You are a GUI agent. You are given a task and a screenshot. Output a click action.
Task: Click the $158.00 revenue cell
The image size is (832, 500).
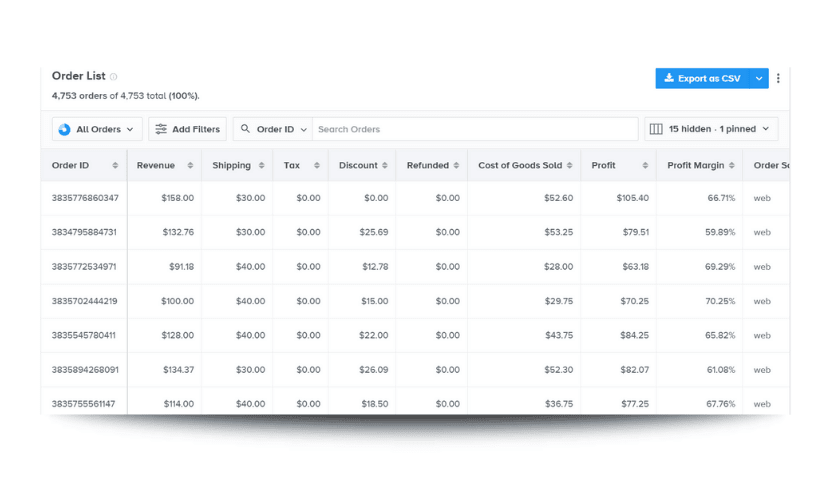pos(178,198)
